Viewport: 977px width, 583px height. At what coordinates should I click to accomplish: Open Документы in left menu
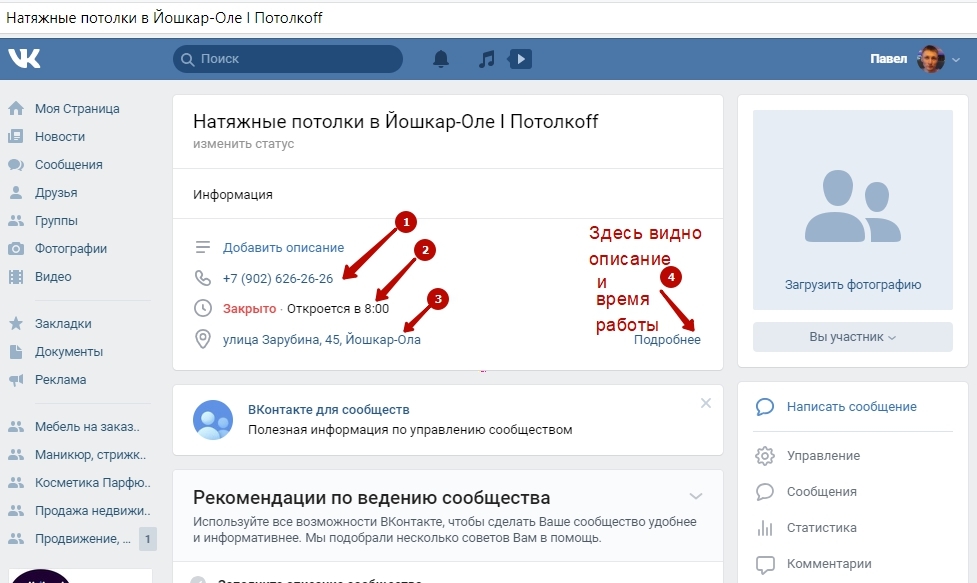tap(69, 351)
